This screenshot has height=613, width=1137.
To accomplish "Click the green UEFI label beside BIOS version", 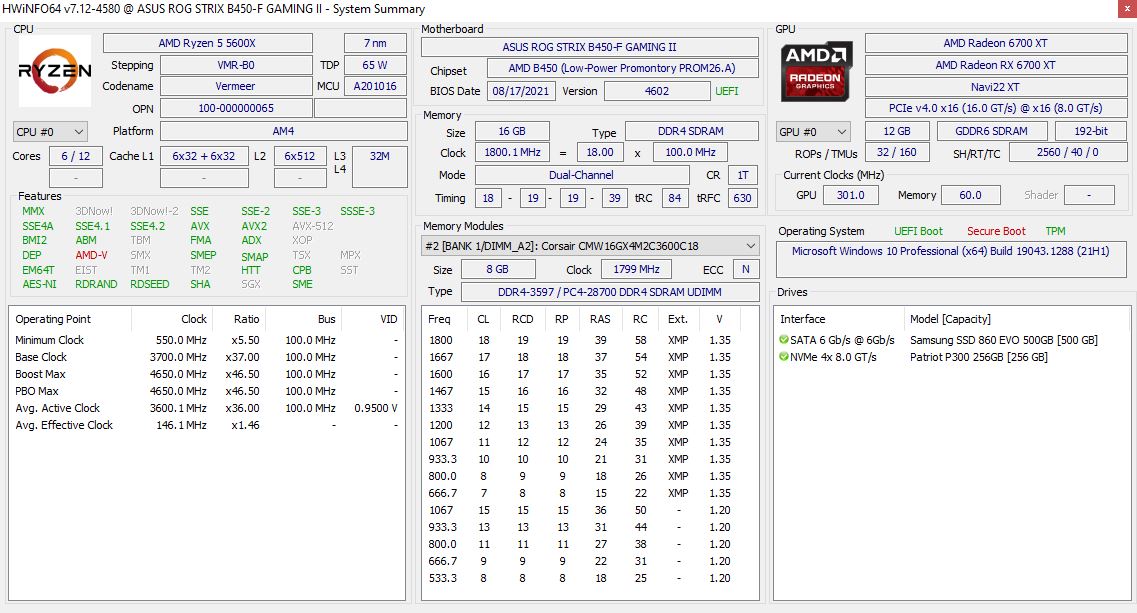I will [x=727, y=91].
